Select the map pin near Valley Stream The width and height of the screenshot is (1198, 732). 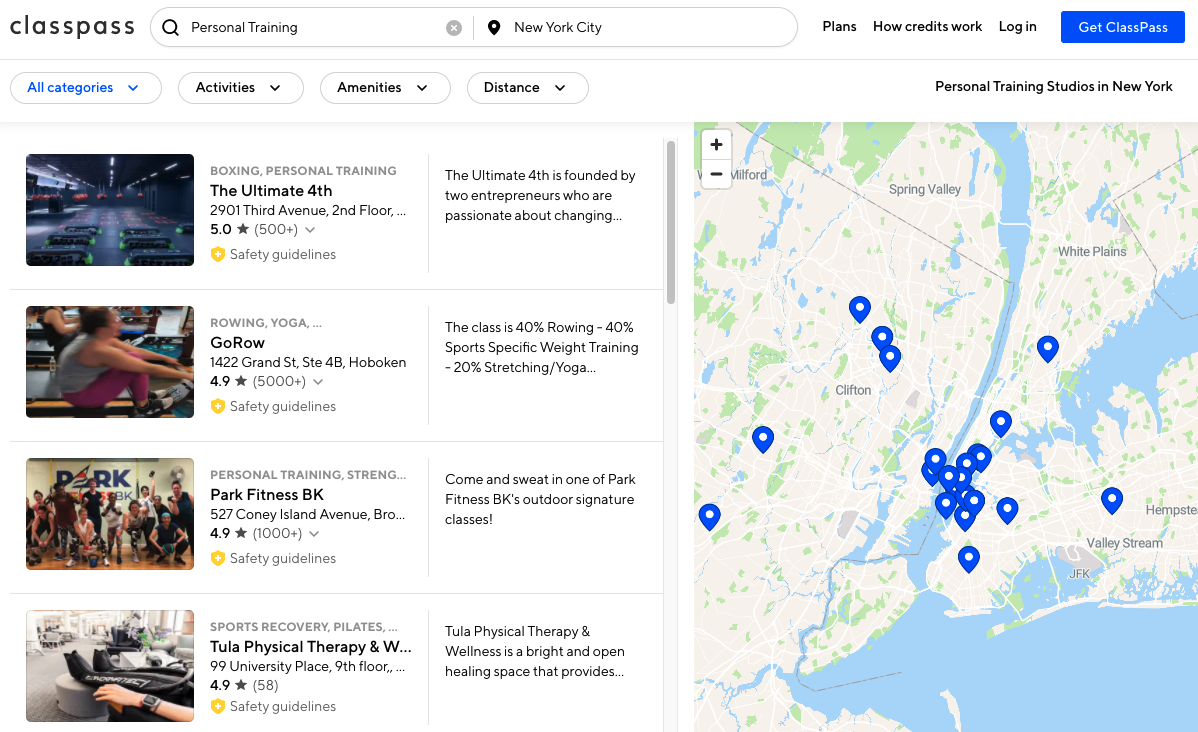point(1112,500)
